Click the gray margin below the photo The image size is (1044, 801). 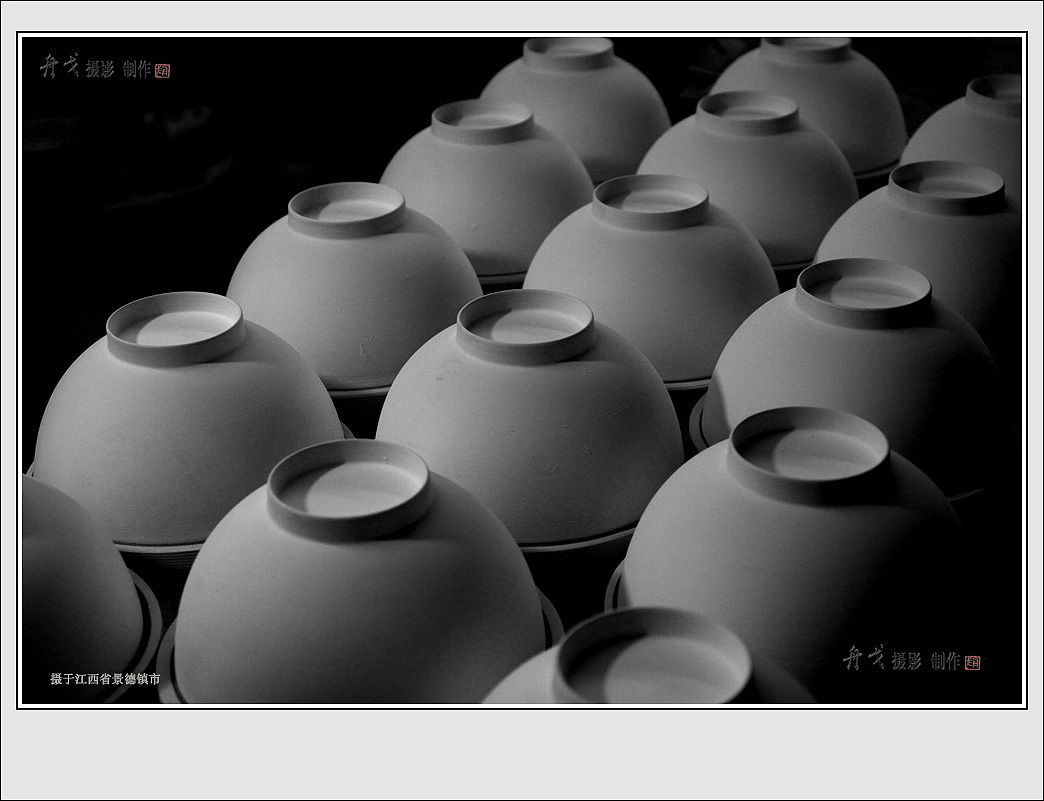click(x=520, y=755)
